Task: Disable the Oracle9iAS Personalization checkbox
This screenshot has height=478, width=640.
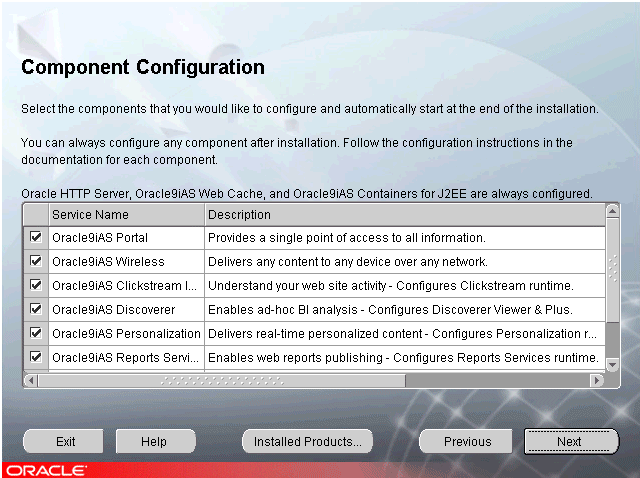Action: 36,333
